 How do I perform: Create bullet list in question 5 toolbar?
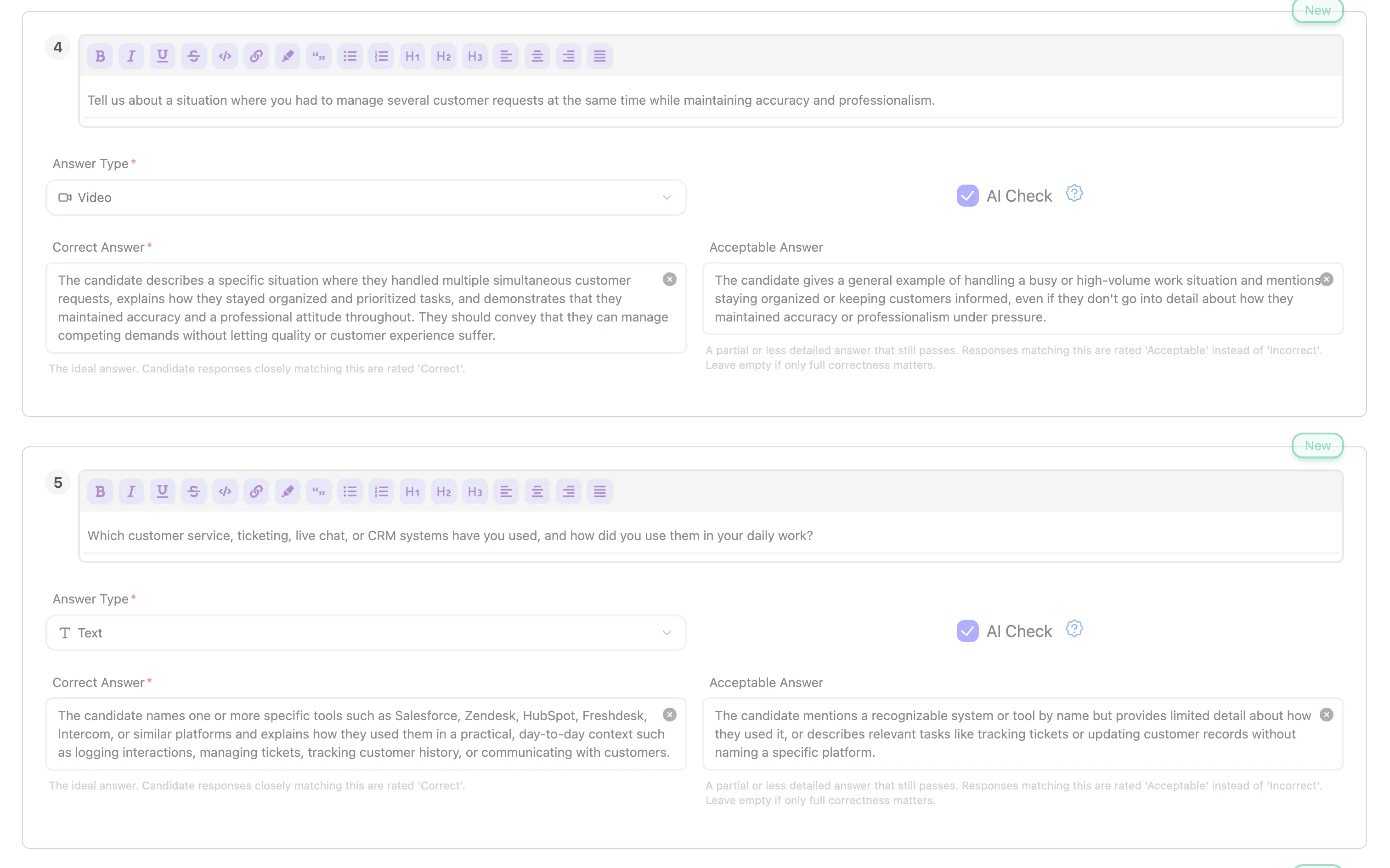[350, 491]
